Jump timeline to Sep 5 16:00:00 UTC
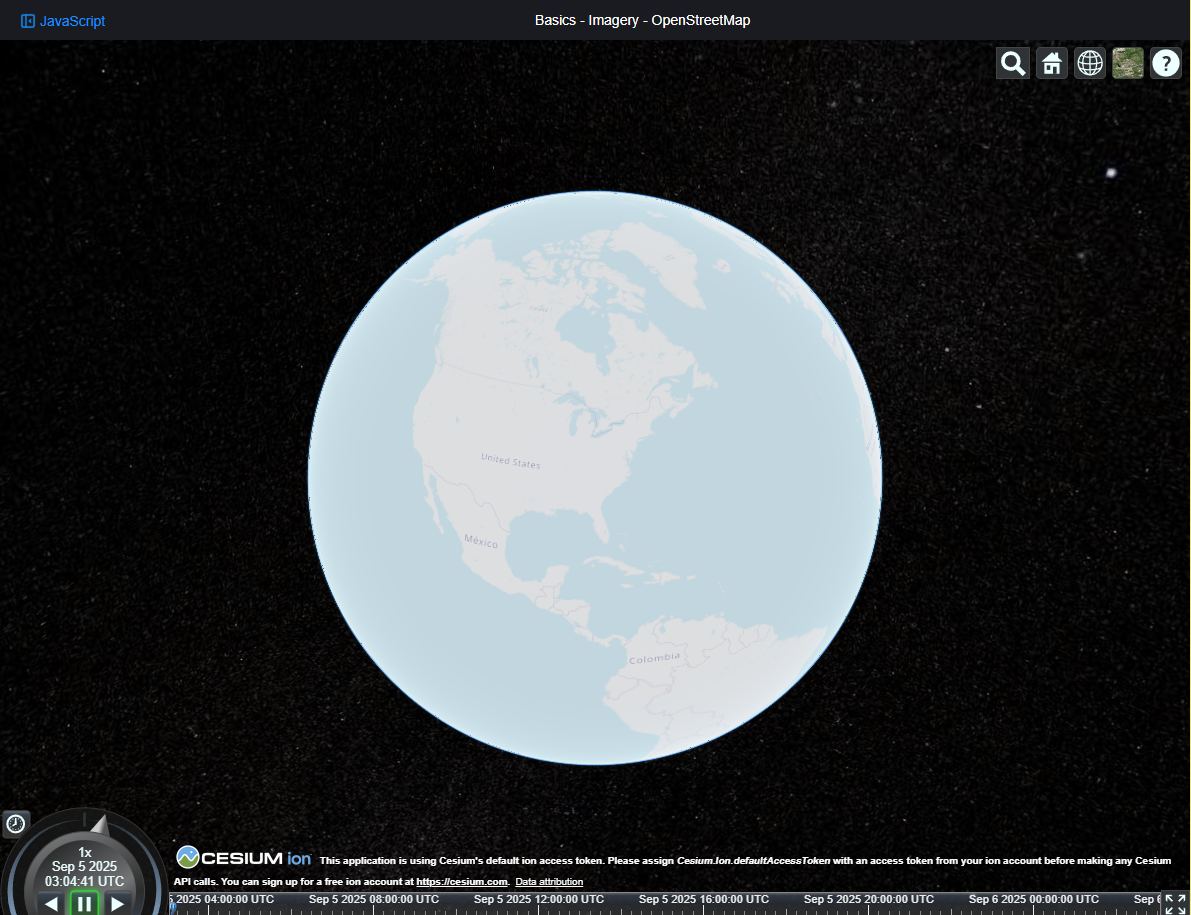 (x=703, y=899)
